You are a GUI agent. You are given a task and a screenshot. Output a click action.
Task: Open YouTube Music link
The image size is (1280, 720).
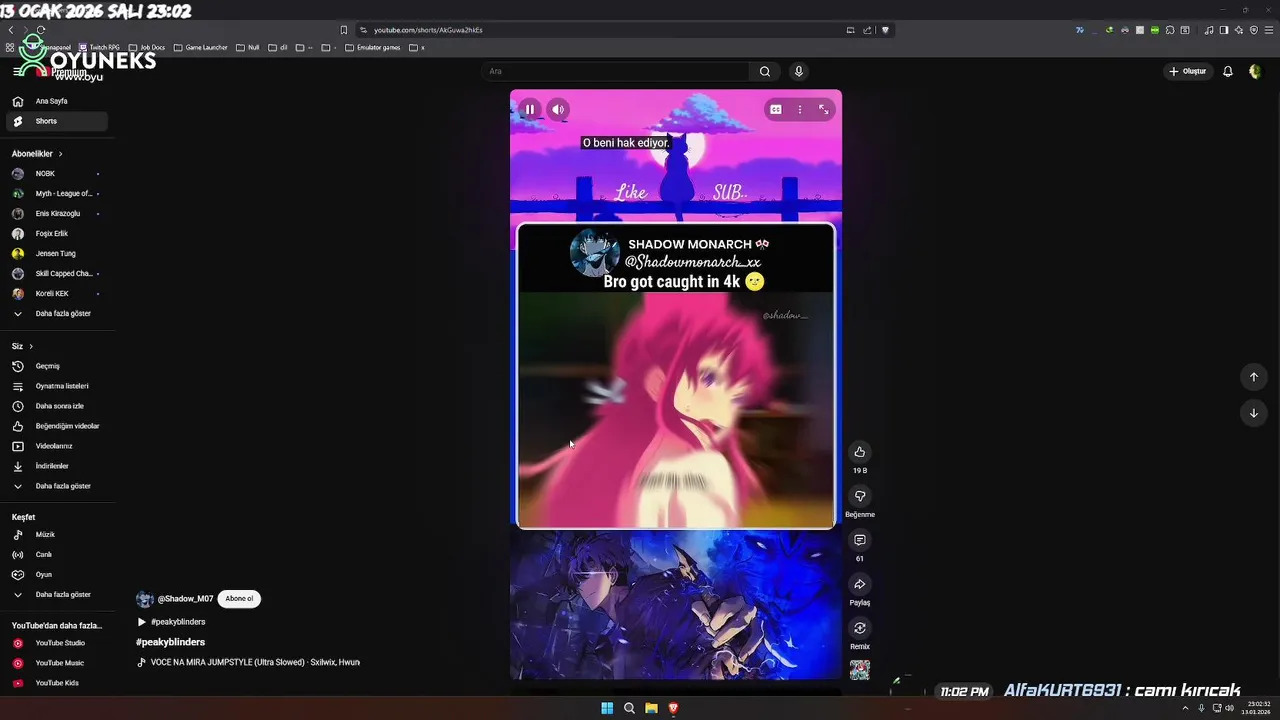pos(57,663)
